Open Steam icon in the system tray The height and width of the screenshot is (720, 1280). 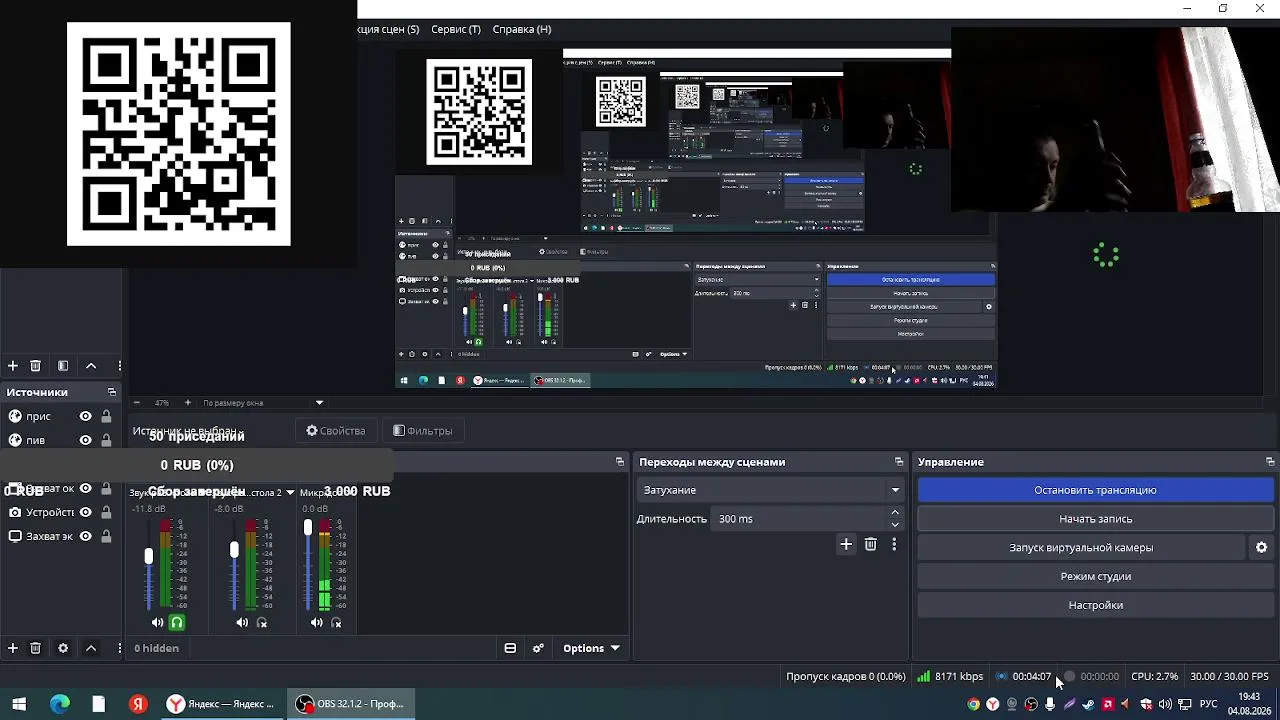1088,704
